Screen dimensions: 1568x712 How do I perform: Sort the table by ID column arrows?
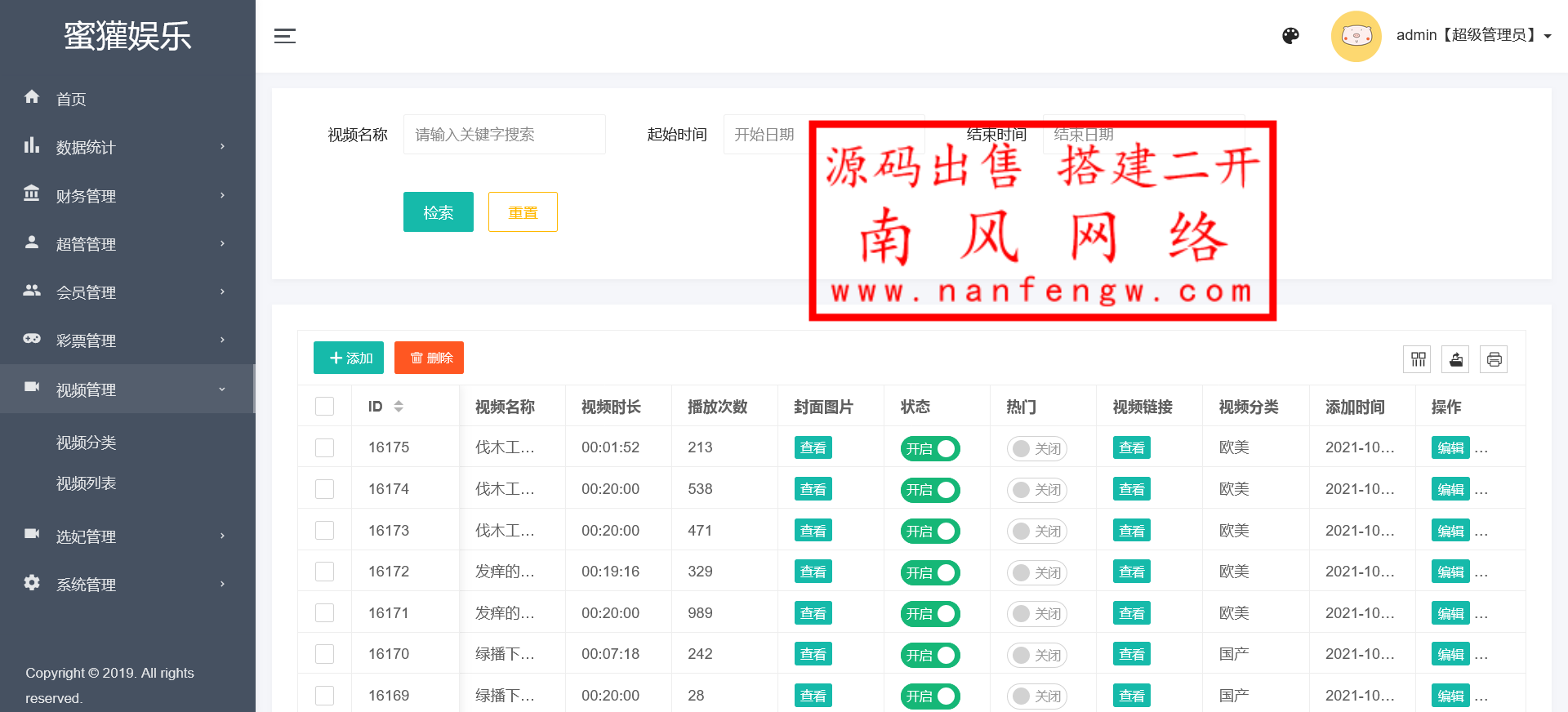coord(399,407)
